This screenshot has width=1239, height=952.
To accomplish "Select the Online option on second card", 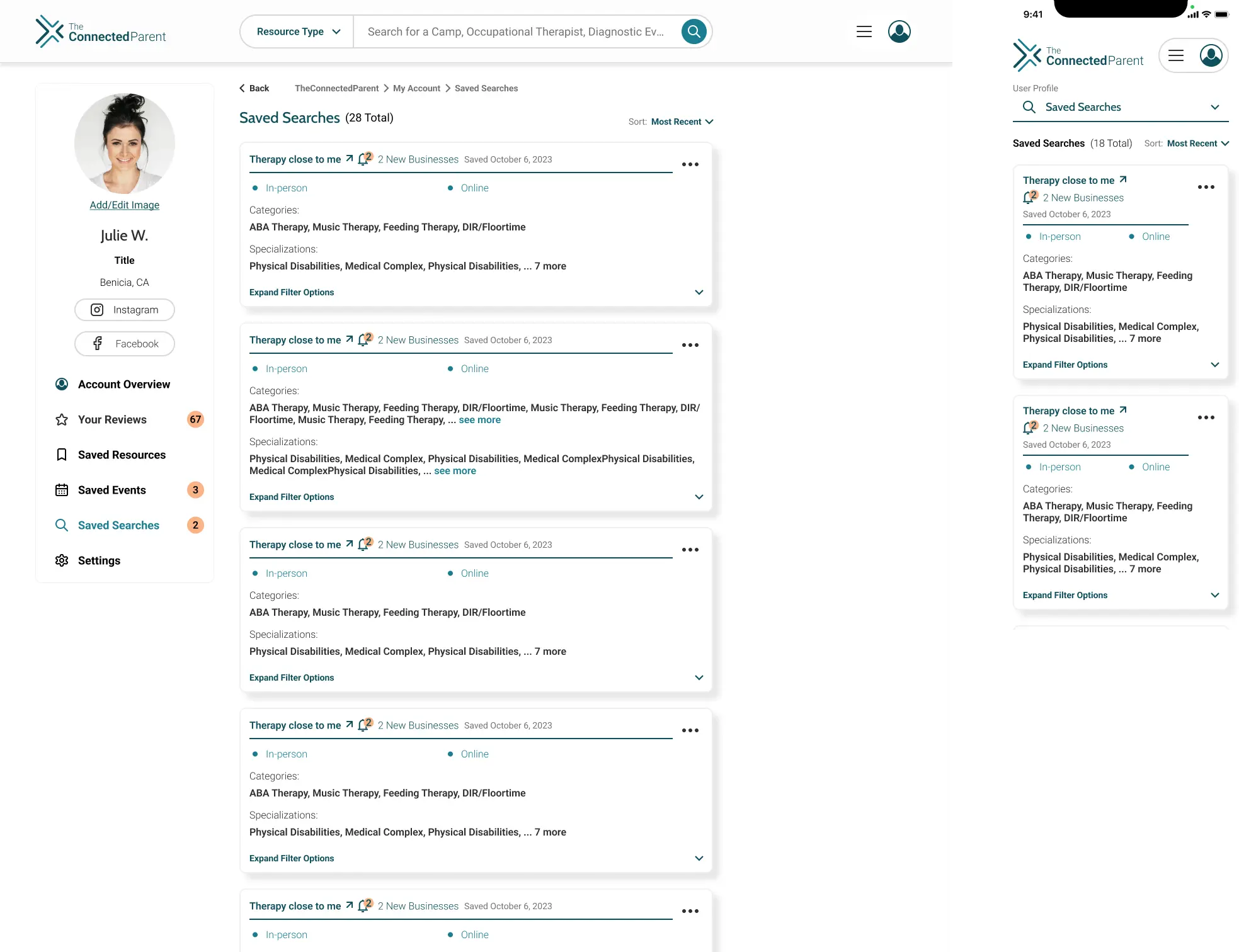I will 474,368.
